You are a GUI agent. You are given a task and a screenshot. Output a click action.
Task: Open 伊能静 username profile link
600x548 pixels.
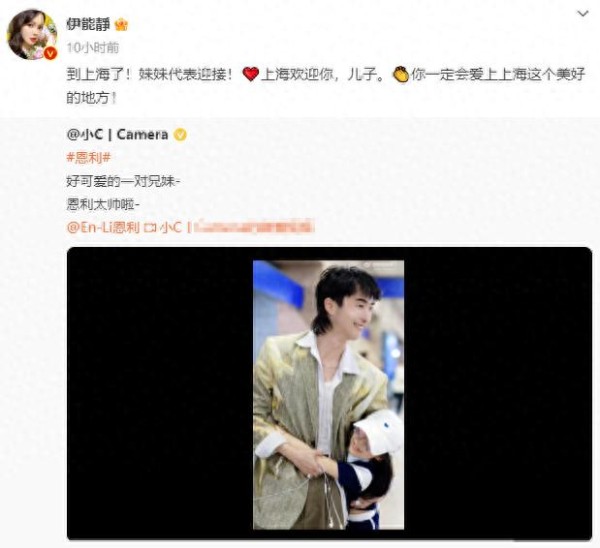point(88,25)
